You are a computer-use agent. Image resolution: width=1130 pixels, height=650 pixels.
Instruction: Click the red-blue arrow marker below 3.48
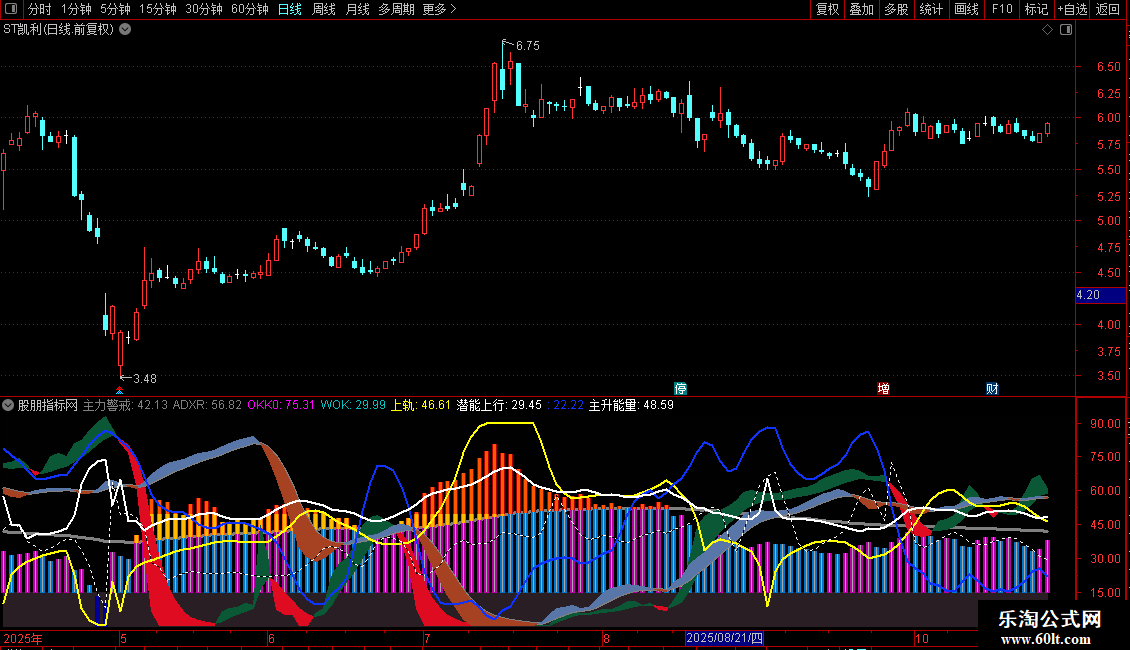120,390
